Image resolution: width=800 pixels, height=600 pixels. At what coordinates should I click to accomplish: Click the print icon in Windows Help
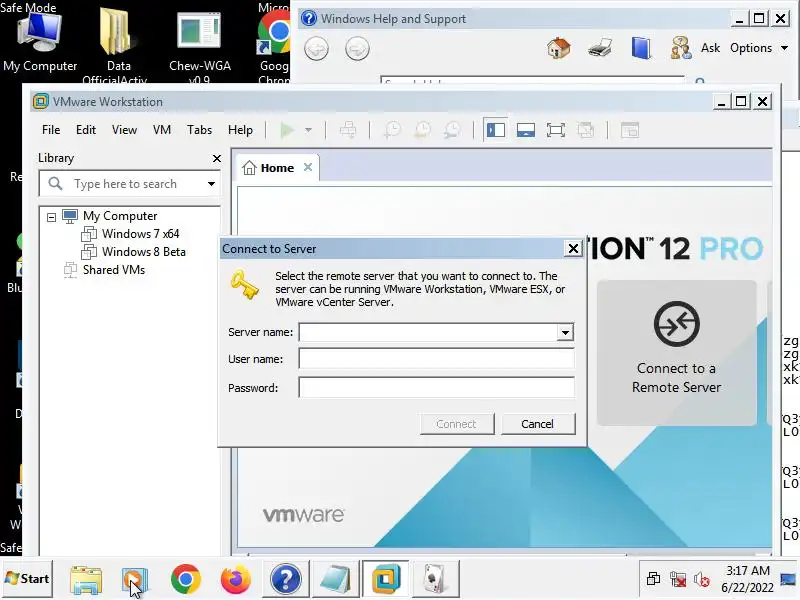pos(600,48)
